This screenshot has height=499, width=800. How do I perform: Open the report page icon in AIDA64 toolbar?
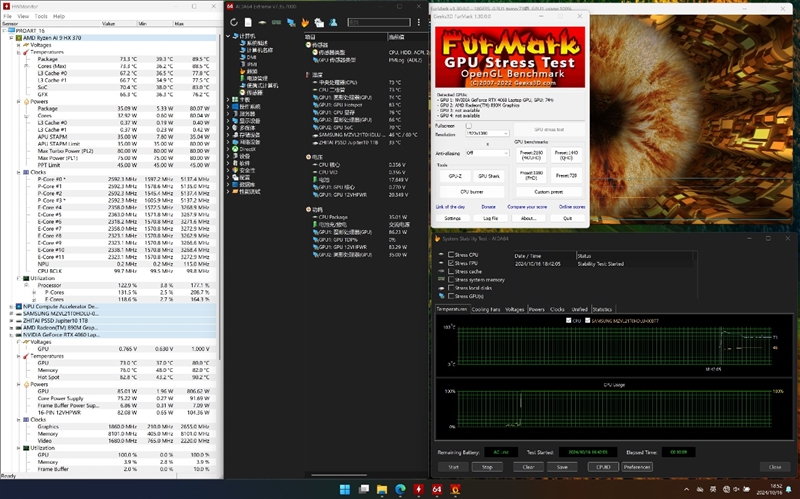(x=248, y=22)
